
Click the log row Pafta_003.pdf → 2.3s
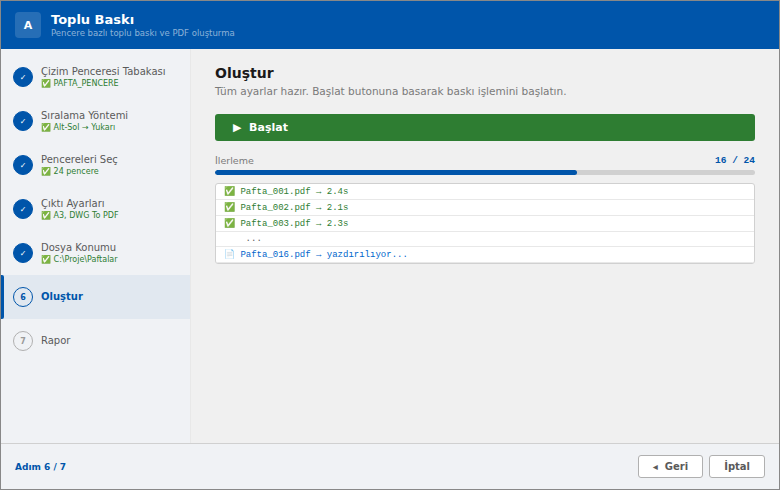click(485, 223)
